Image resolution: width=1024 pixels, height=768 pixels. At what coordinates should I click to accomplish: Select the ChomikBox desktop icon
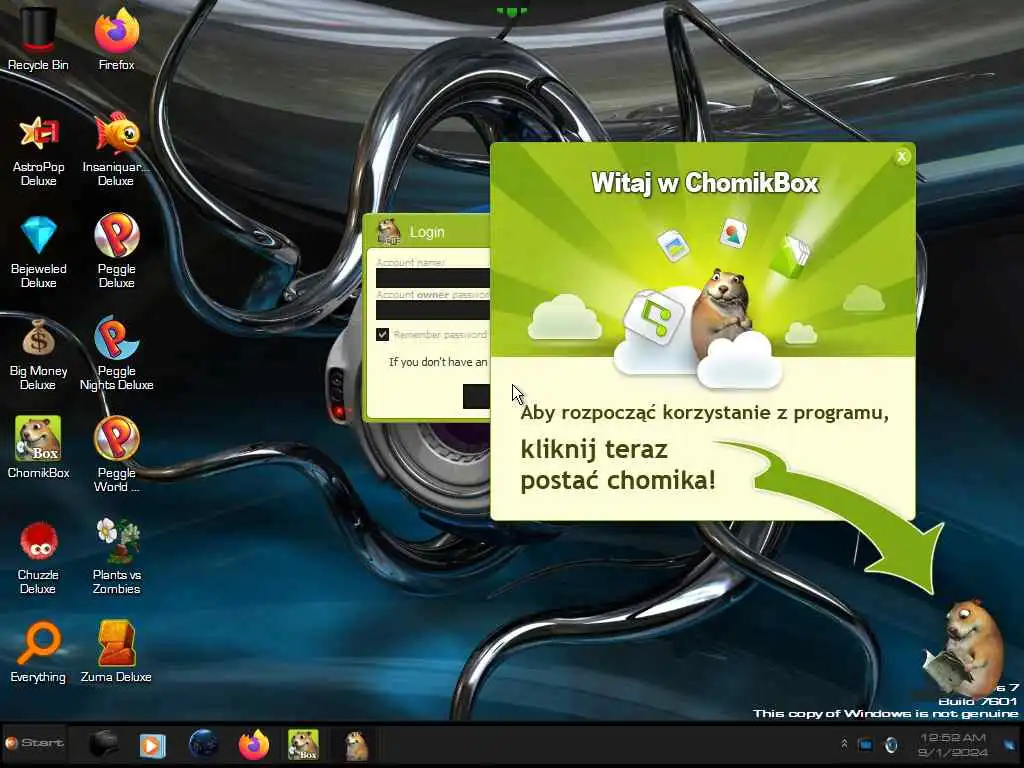38,449
